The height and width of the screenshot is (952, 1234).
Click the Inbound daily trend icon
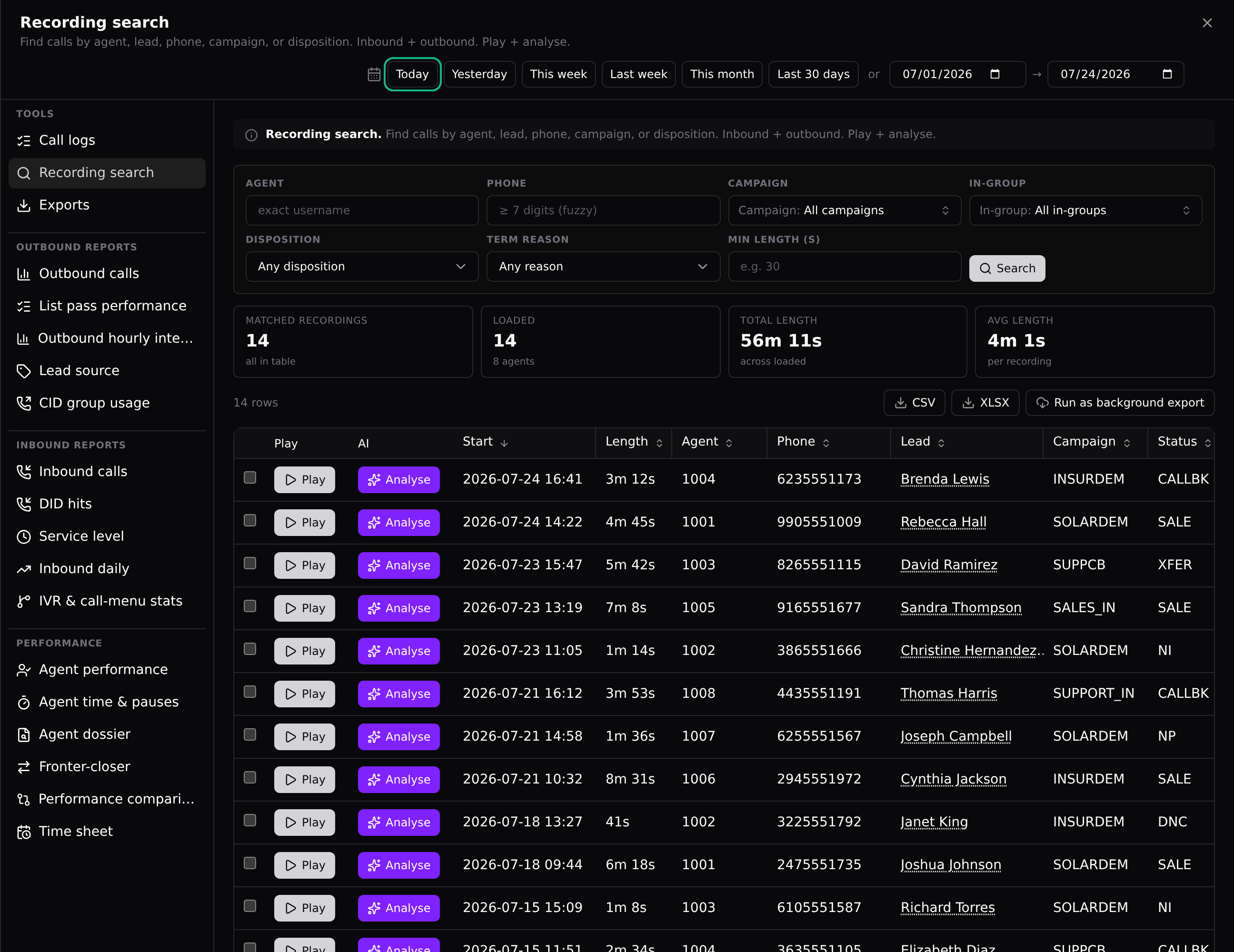[24, 569]
